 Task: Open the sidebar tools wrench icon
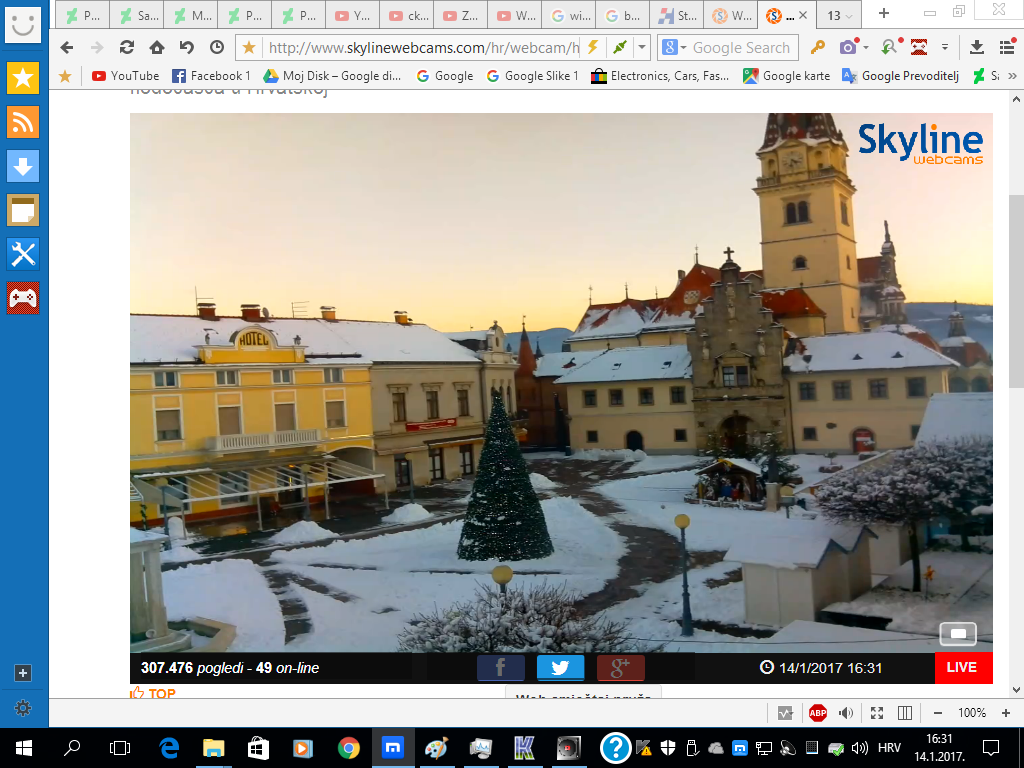[x=23, y=253]
